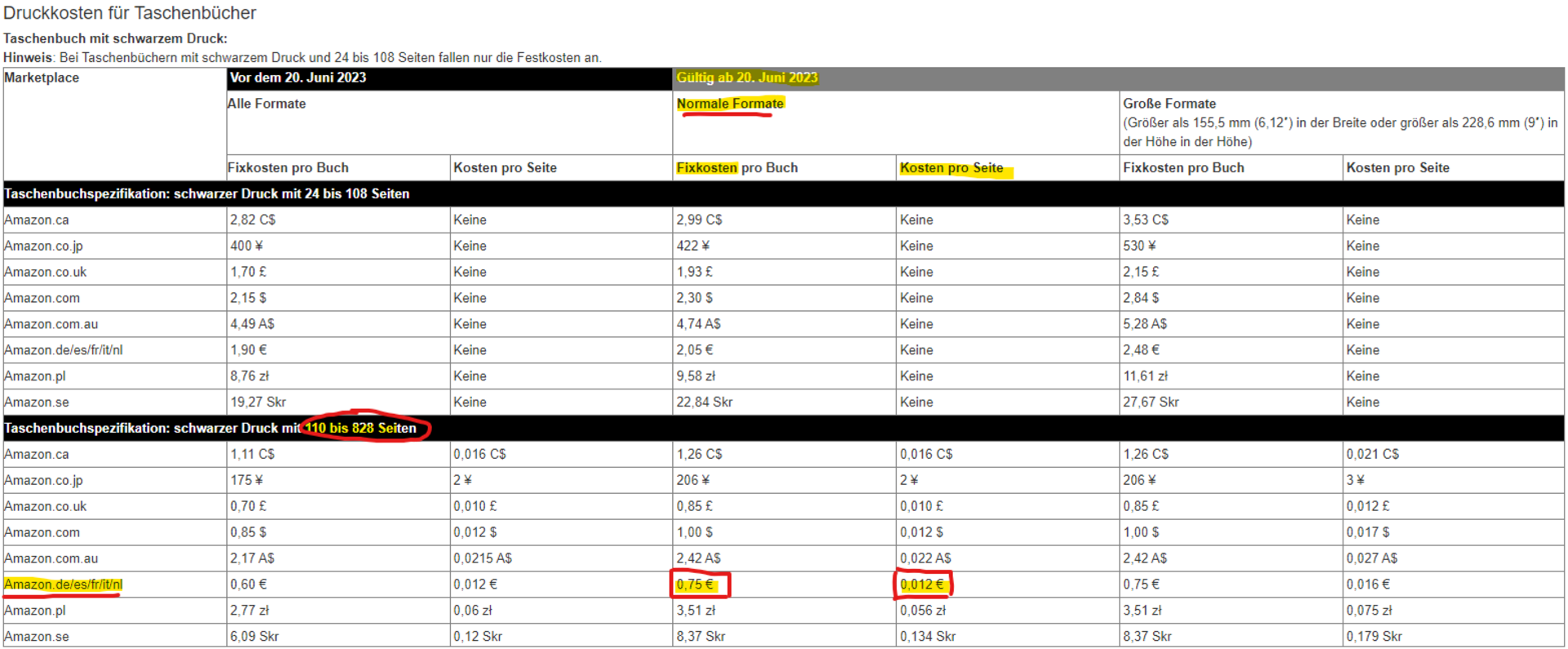1568x649 pixels.
Task: Click the 'Druckkosten für Taschenbücher' heading
Action: click(x=130, y=13)
